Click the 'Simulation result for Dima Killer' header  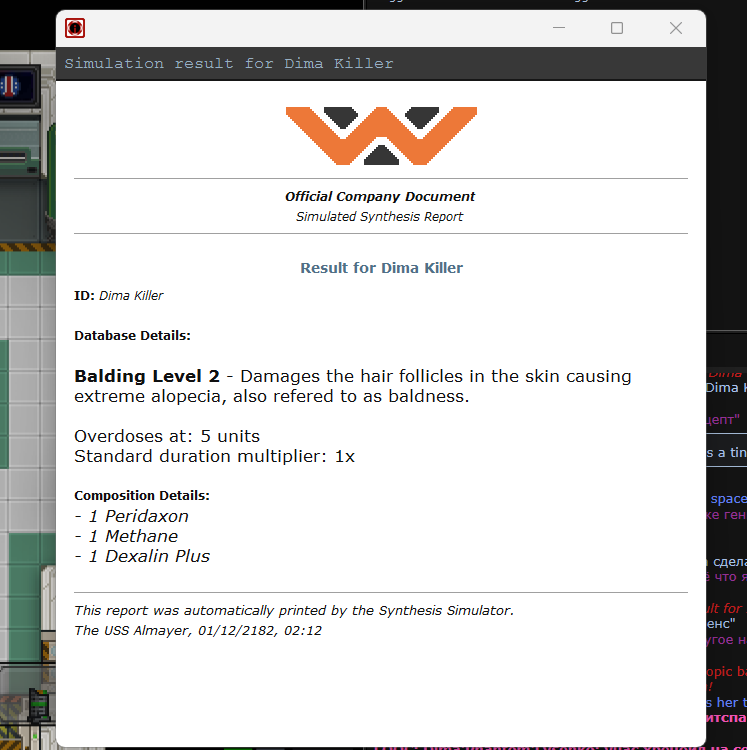pos(229,63)
